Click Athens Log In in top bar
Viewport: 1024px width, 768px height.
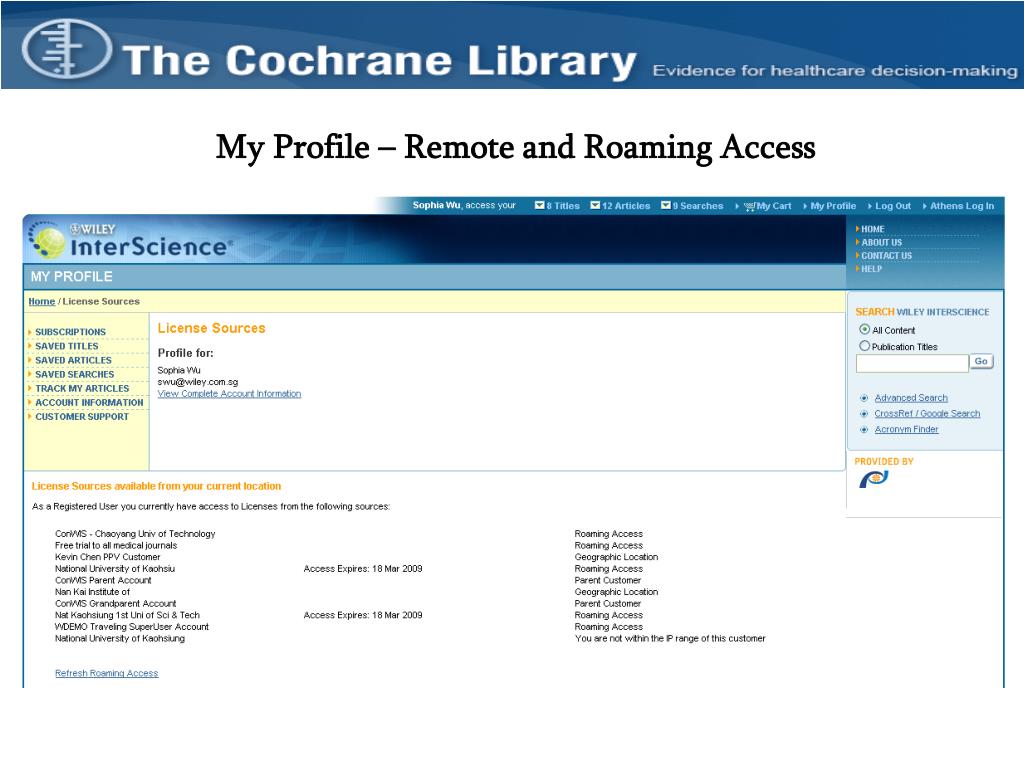pos(962,206)
